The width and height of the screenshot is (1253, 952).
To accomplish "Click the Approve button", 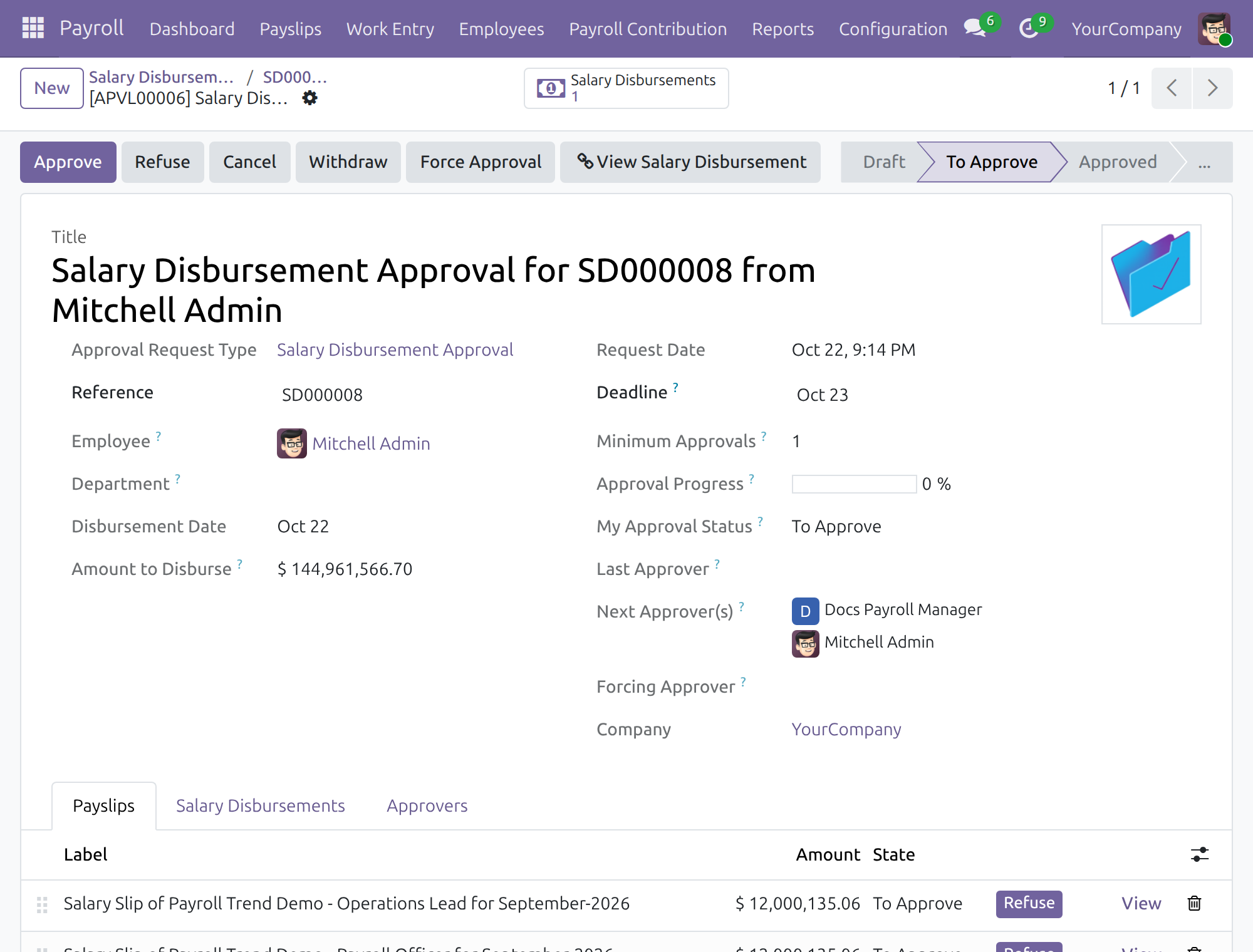I will tap(68, 162).
